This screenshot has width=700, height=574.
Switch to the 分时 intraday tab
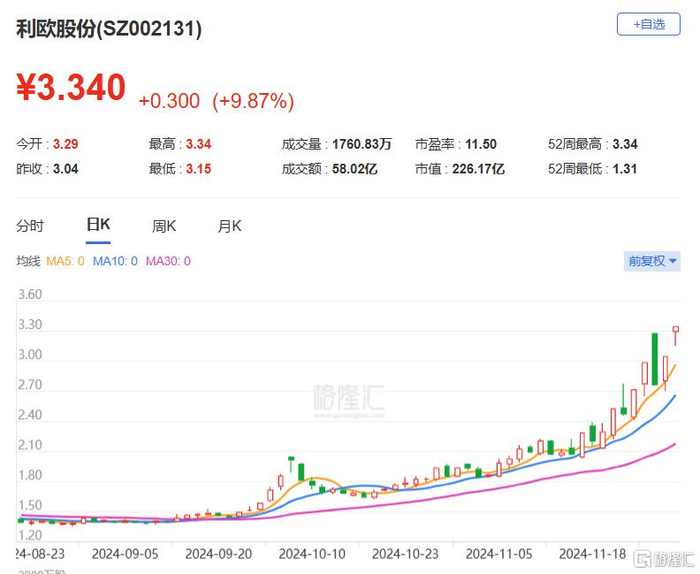tap(30, 226)
